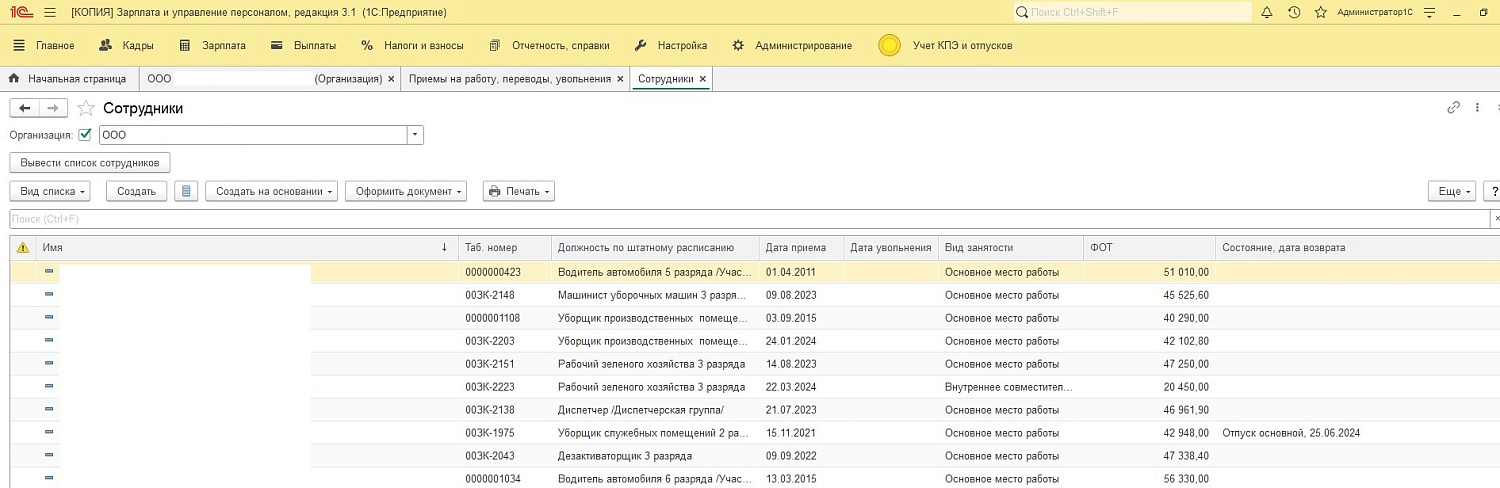
Task: Switch to Приемы на работу, переводы, увольнения tab
Action: point(510,79)
